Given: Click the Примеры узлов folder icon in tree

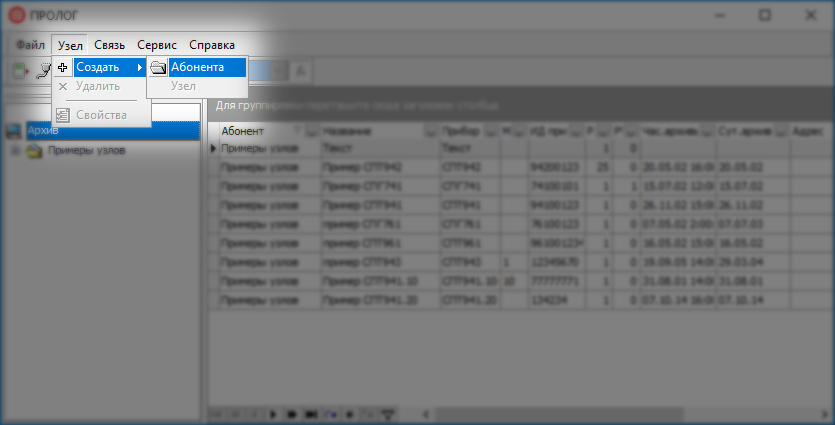Looking at the screenshot, I should click(x=33, y=151).
